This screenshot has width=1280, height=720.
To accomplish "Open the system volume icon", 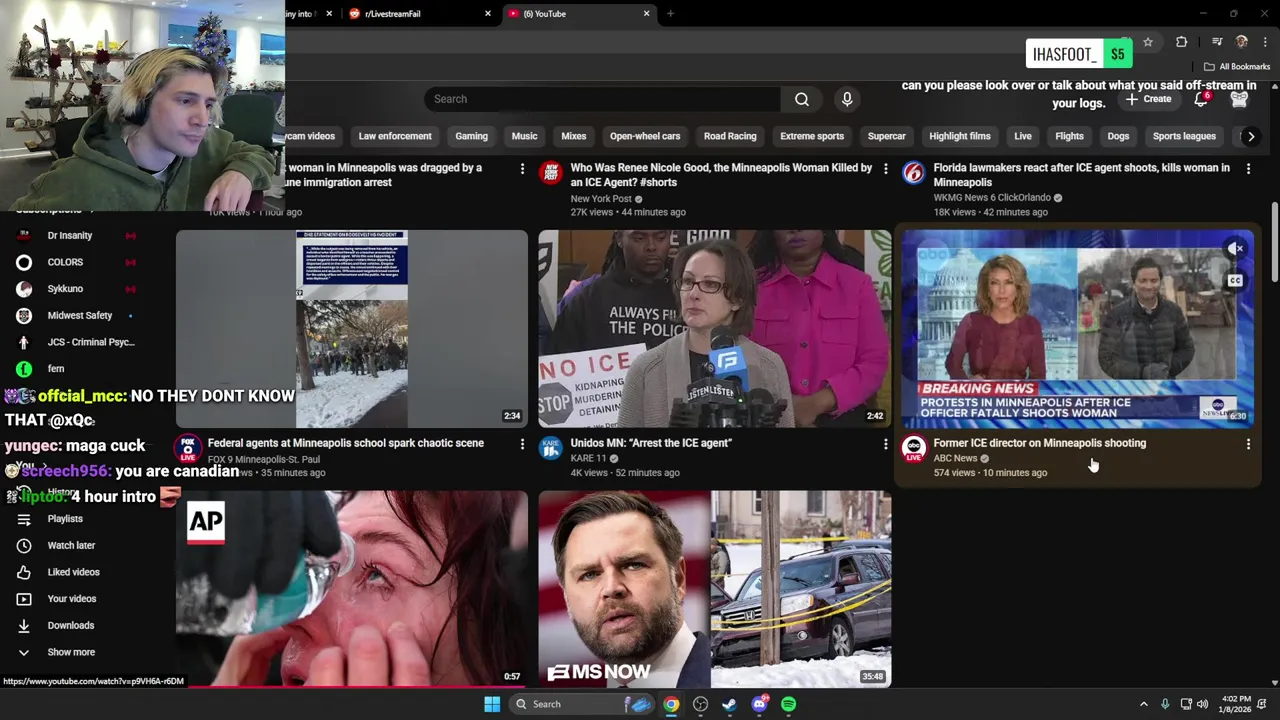I will 1202,704.
